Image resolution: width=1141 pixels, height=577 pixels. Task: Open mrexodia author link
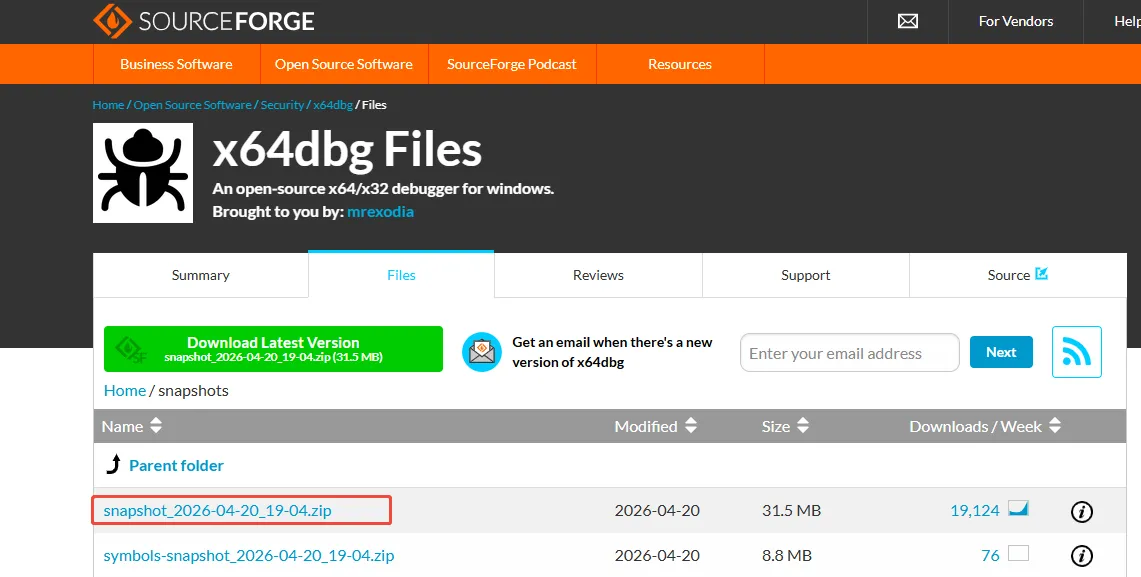click(381, 212)
